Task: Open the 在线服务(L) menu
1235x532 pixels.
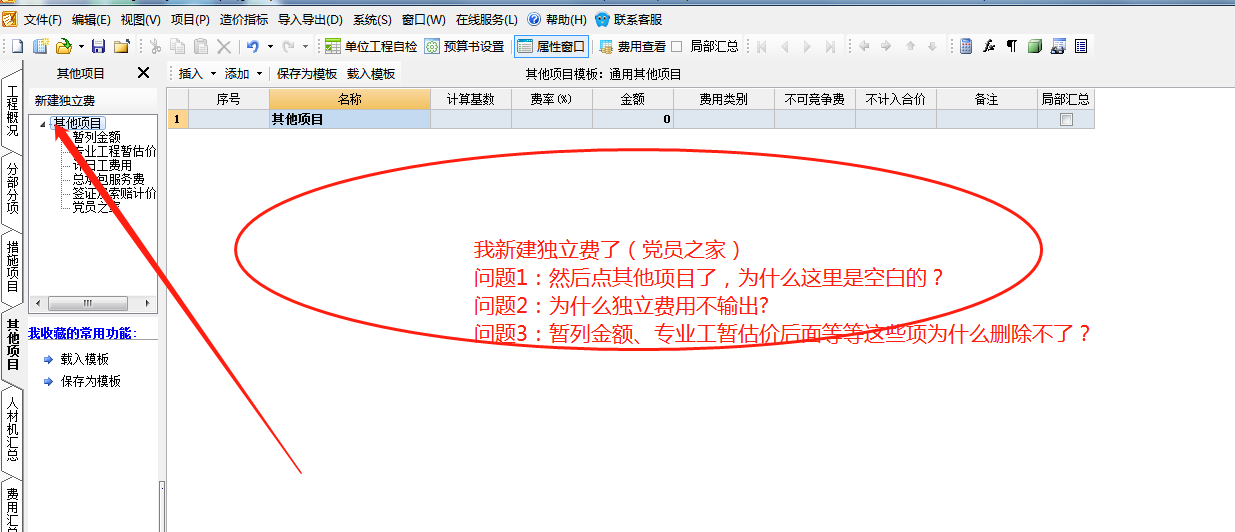Action: (x=486, y=20)
